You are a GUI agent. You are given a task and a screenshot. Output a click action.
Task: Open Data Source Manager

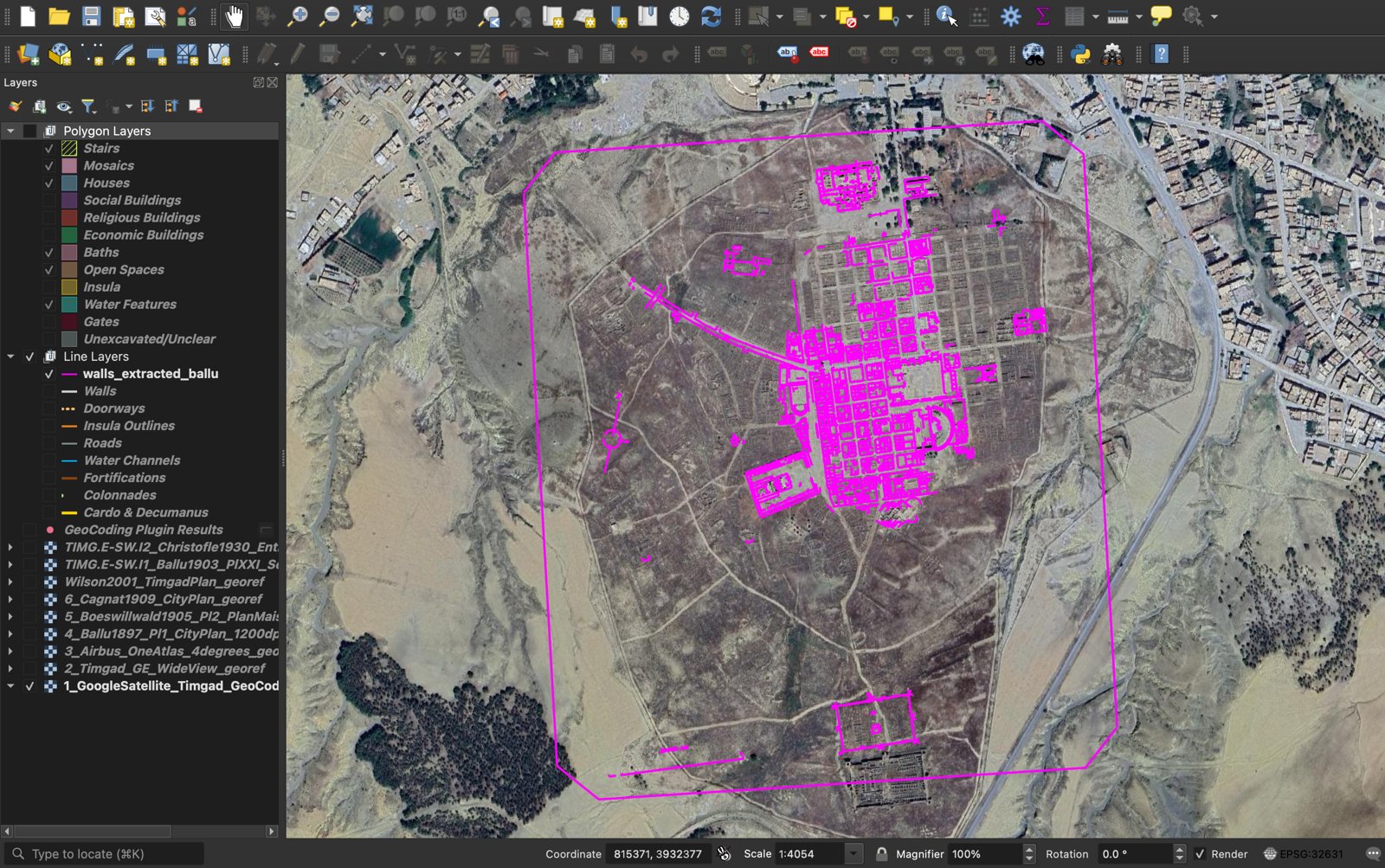tap(28, 55)
